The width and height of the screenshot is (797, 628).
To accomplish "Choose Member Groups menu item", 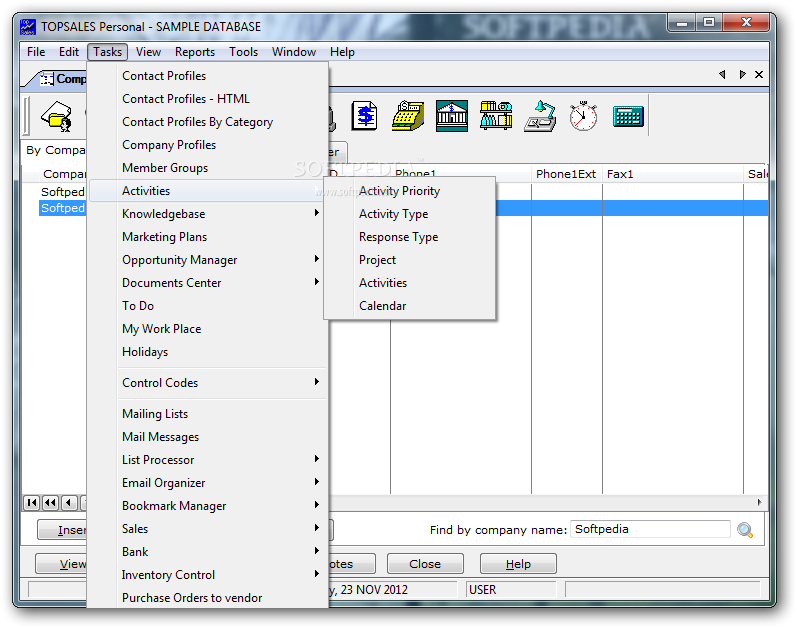I will click(208, 168).
